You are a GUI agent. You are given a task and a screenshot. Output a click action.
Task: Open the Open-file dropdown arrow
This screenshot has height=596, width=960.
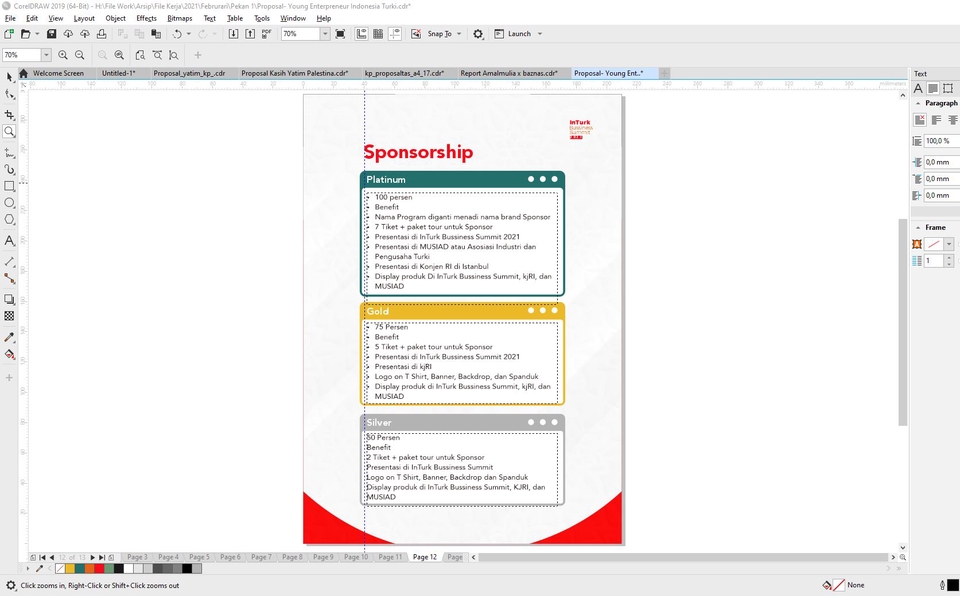click(x=37, y=34)
